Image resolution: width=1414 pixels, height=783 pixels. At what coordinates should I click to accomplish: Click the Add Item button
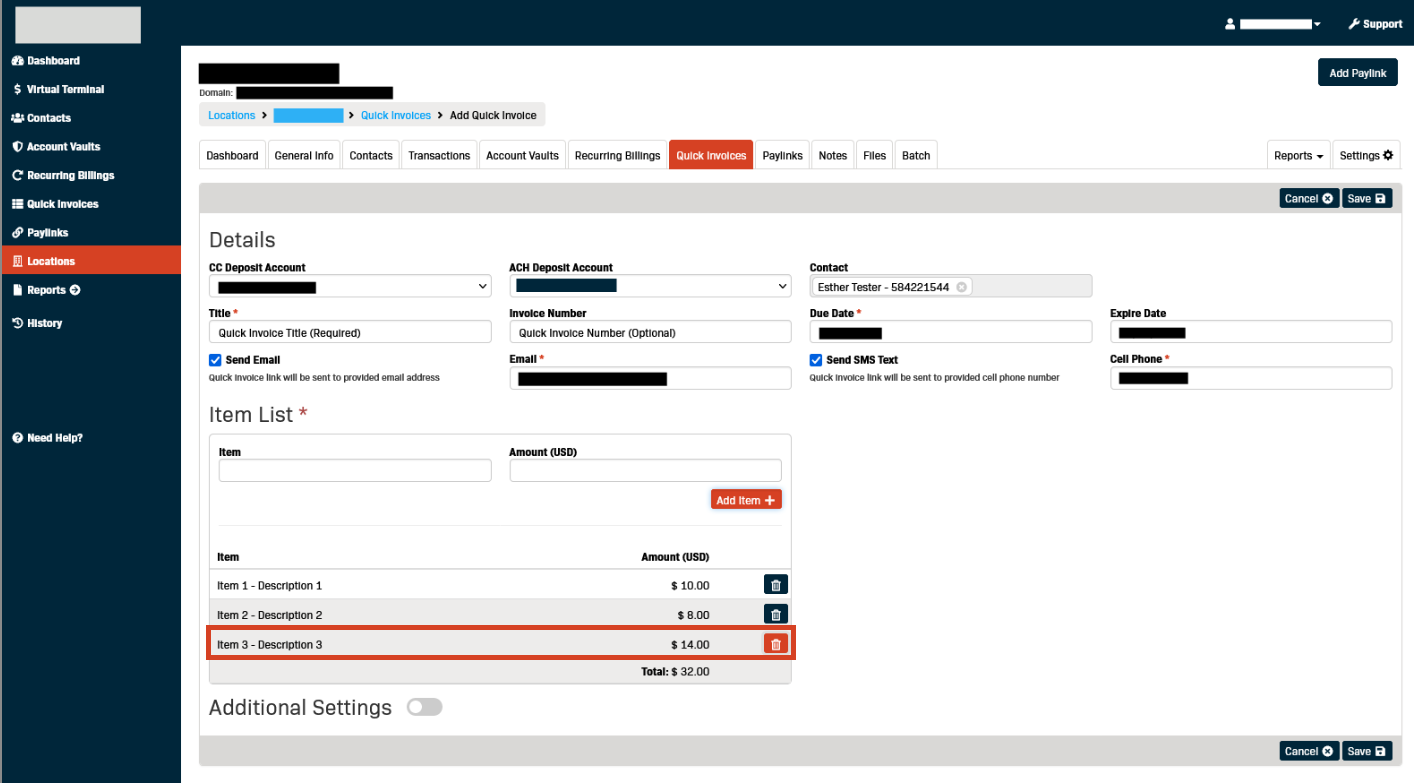[746, 500]
